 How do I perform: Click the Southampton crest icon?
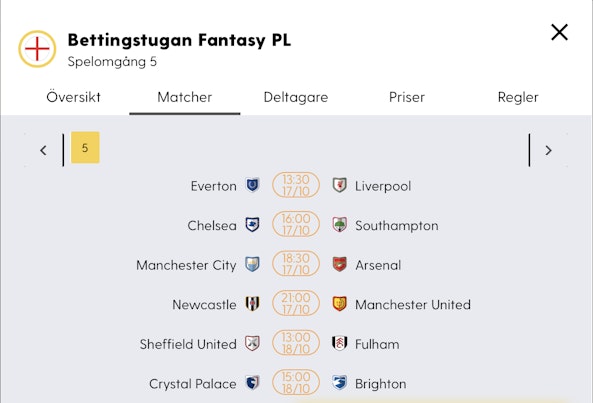(x=339, y=225)
